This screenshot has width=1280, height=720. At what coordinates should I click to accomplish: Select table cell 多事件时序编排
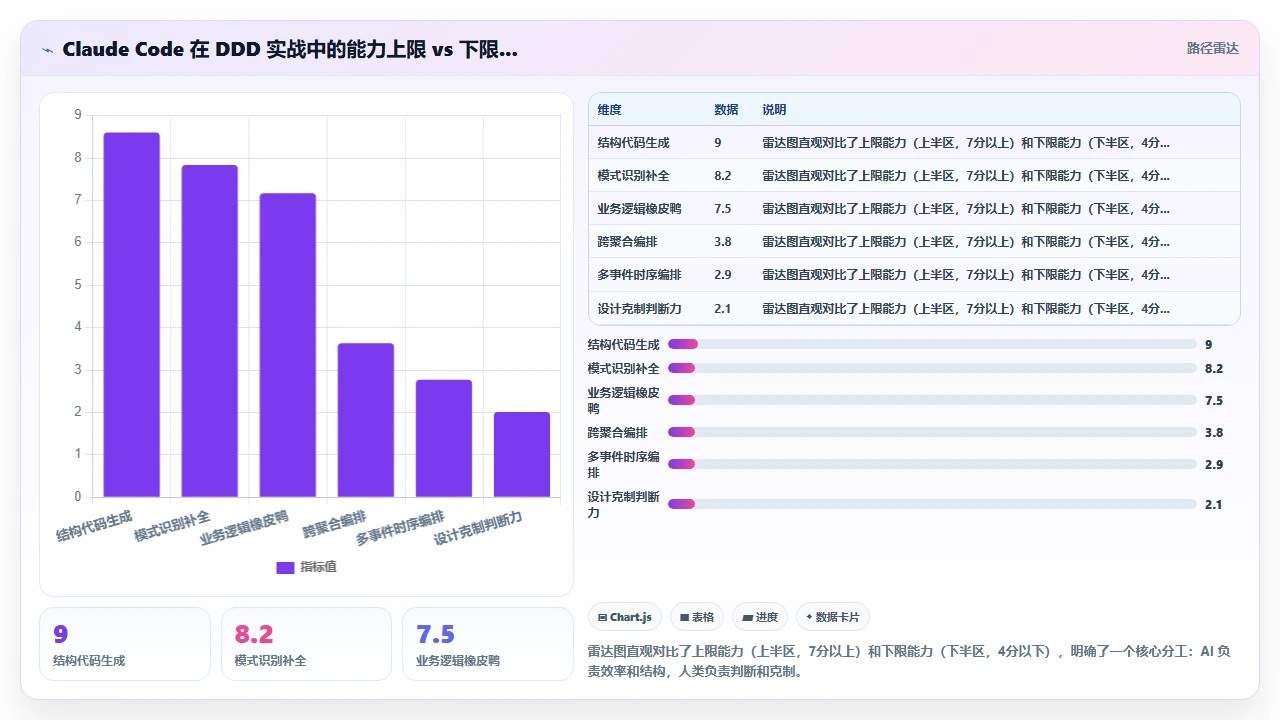[640, 274]
